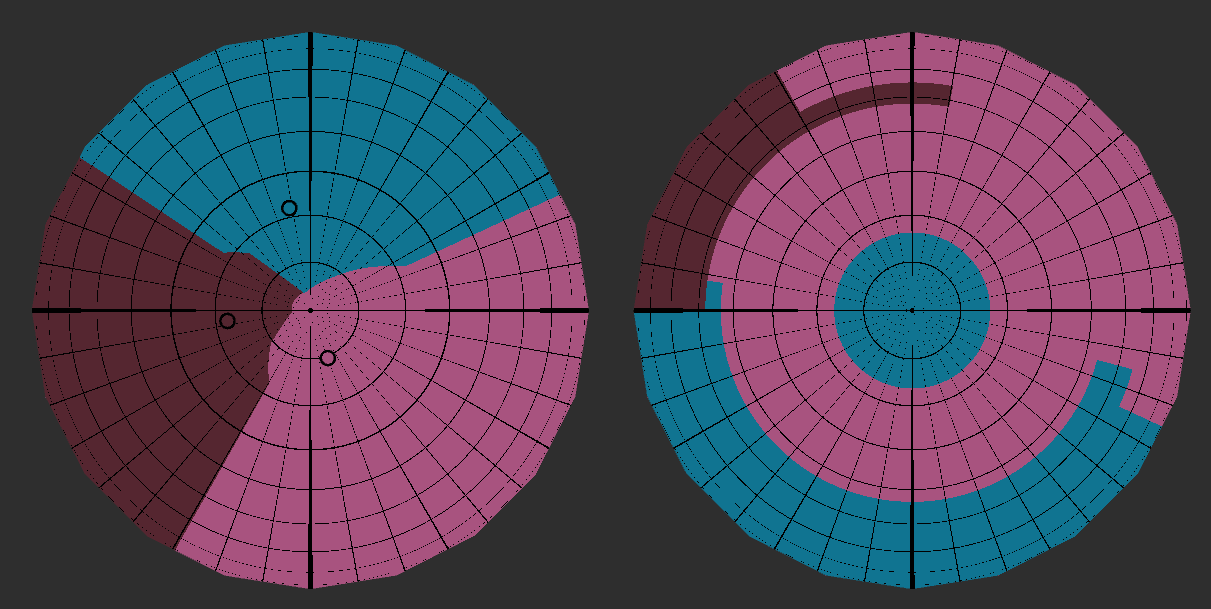Click the top end of left disc's vertical axis
Image resolution: width=1211 pixels, height=609 pixels.
pyautogui.click(x=310, y=35)
